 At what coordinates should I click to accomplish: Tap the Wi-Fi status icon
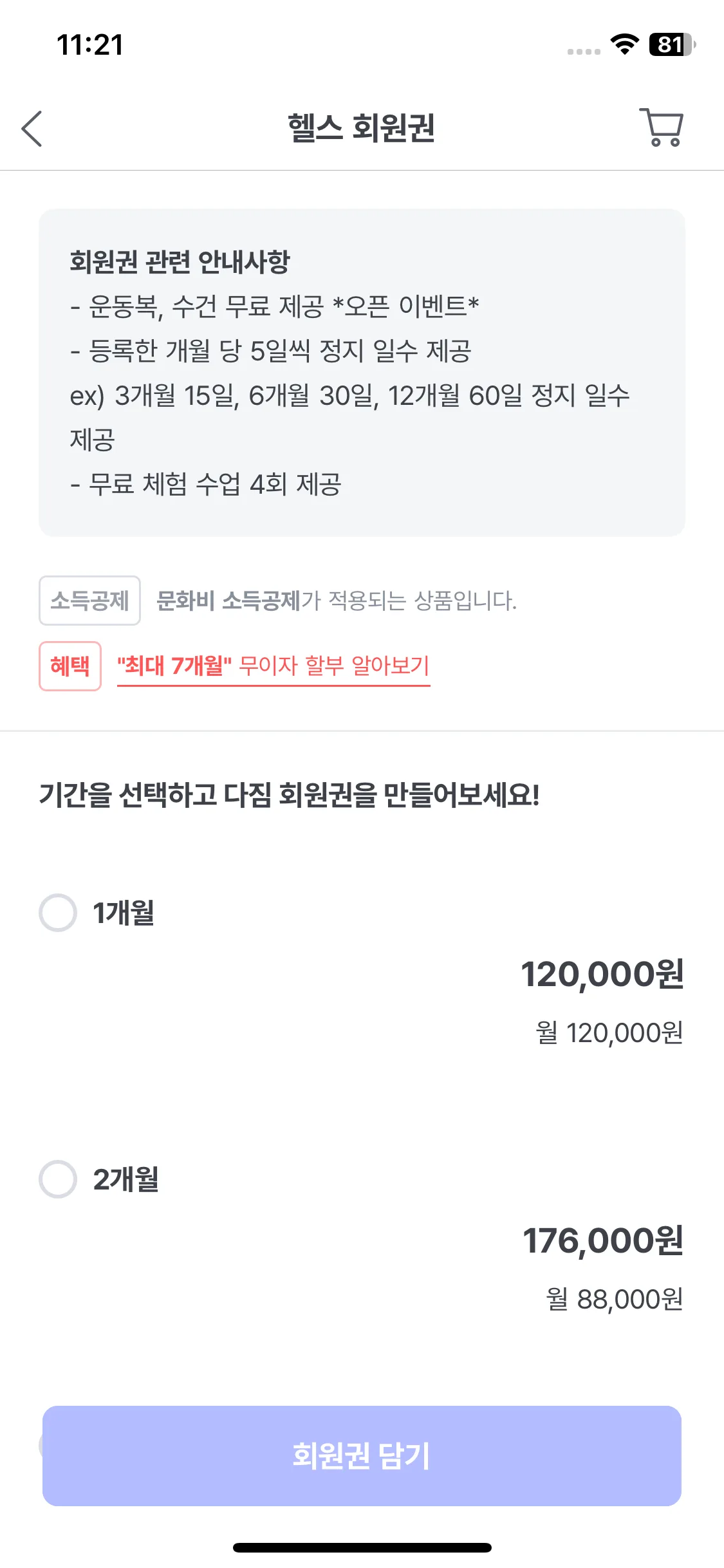pyautogui.click(x=624, y=44)
